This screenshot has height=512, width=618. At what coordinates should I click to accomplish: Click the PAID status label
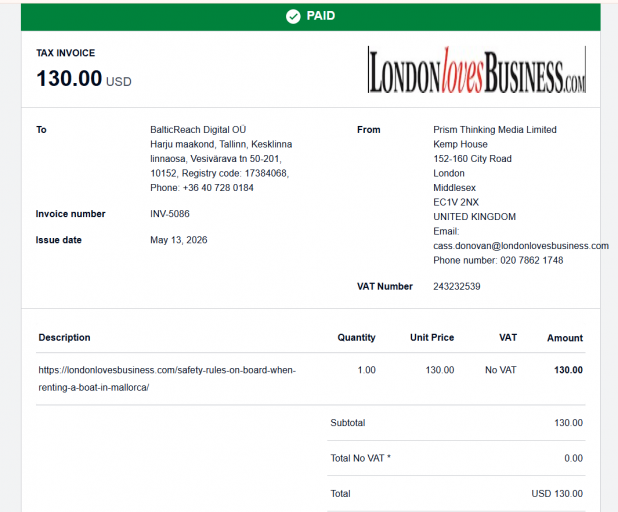[x=321, y=16]
